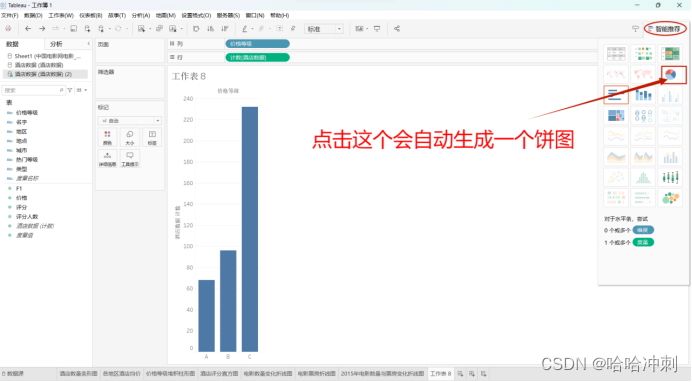
Task: Open the 酒店数量条形图 sheet tab
Action: (79, 374)
